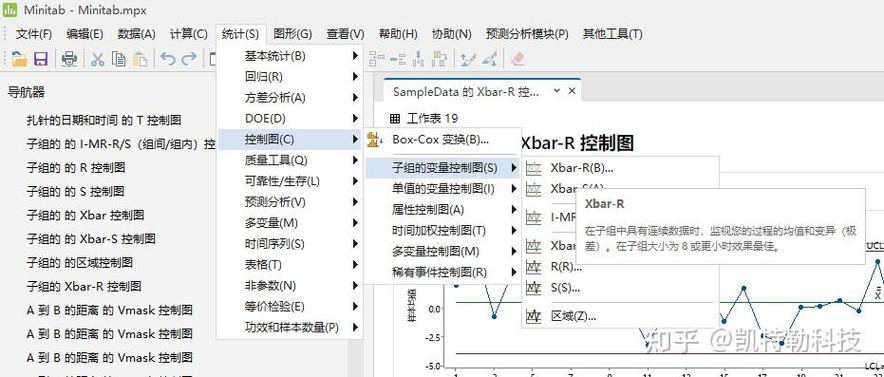Click the open folder toolbar icon
884x377 pixels.
pos(19,59)
